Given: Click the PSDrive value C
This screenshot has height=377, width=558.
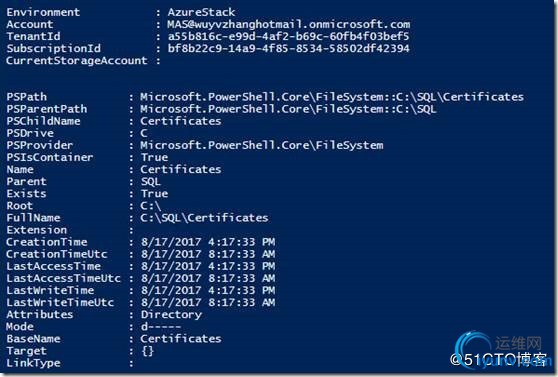Looking at the screenshot, I should [144, 133].
